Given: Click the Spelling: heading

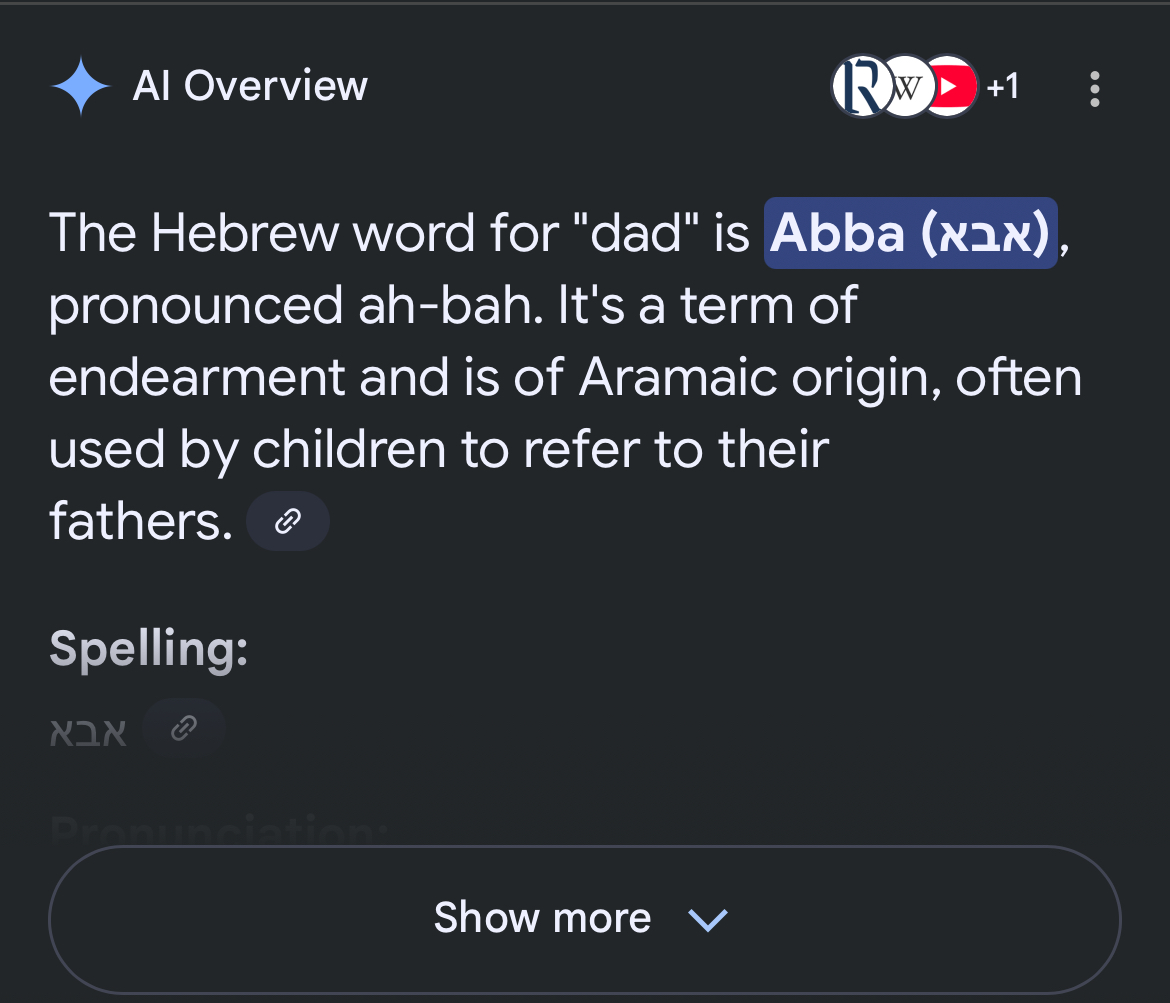Looking at the screenshot, I should pos(148,649).
